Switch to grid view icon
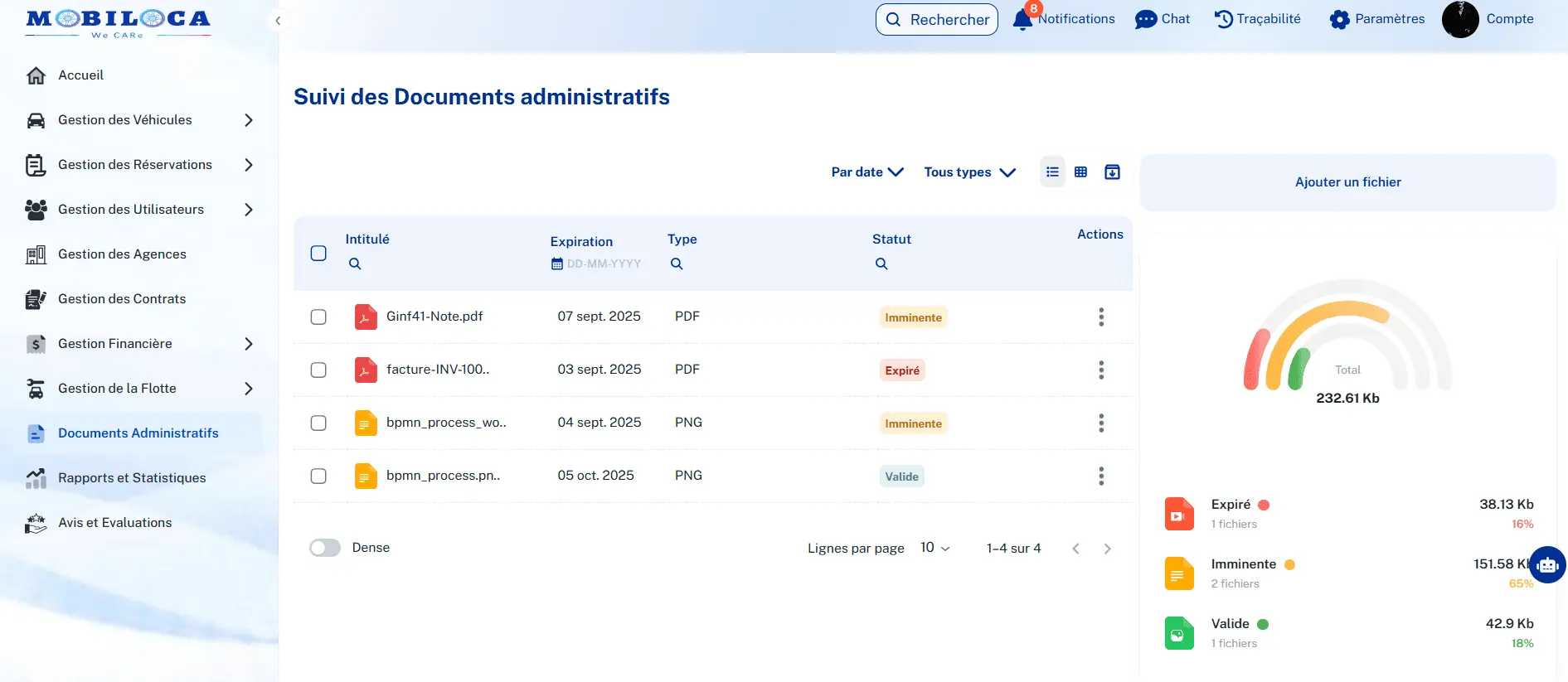Viewport: 1568px width, 682px height. [x=1080, y=172]
